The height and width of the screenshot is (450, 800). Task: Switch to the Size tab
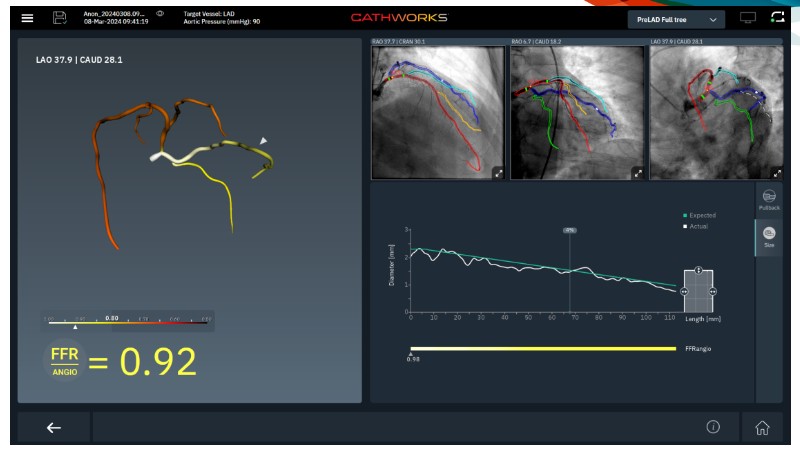coord(768,237)
